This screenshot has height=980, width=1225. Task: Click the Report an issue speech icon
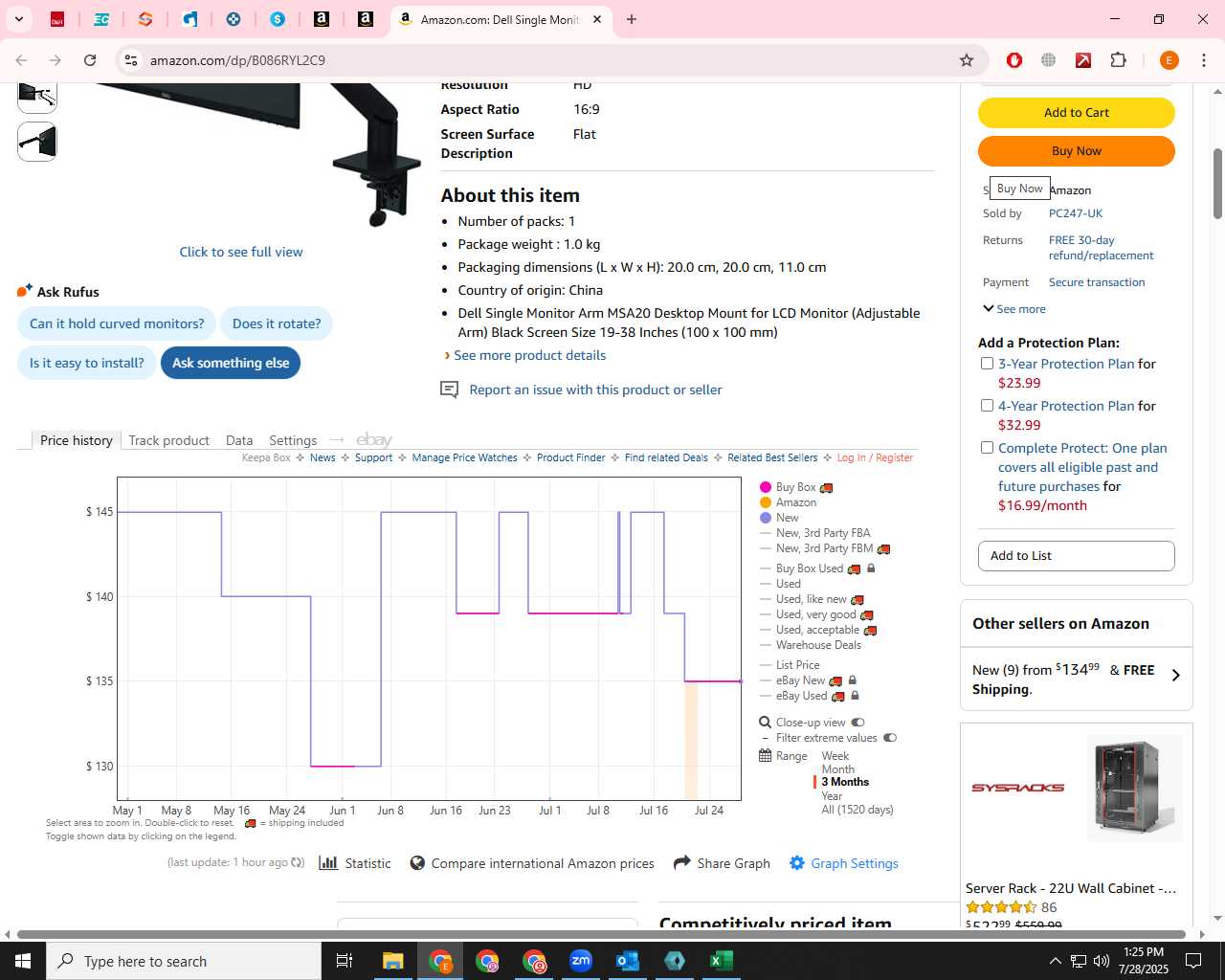pyautogui.click(x=449, y=390)
